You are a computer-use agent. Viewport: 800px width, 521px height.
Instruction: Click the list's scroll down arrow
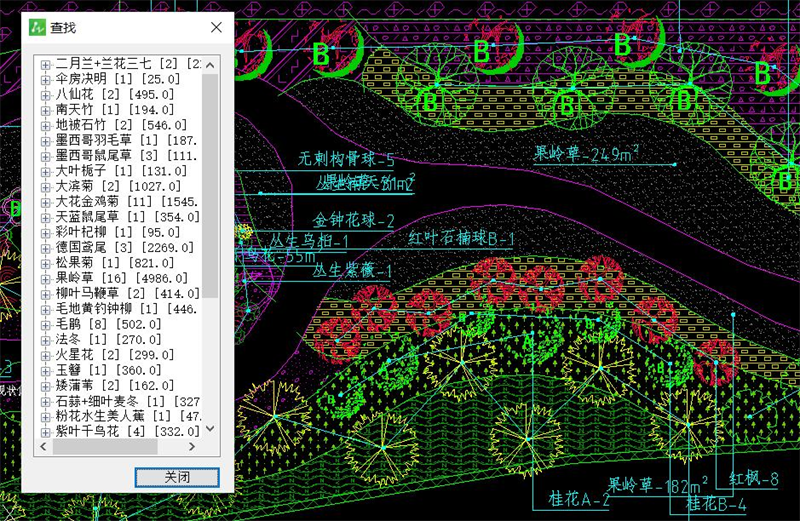point(210,429)
